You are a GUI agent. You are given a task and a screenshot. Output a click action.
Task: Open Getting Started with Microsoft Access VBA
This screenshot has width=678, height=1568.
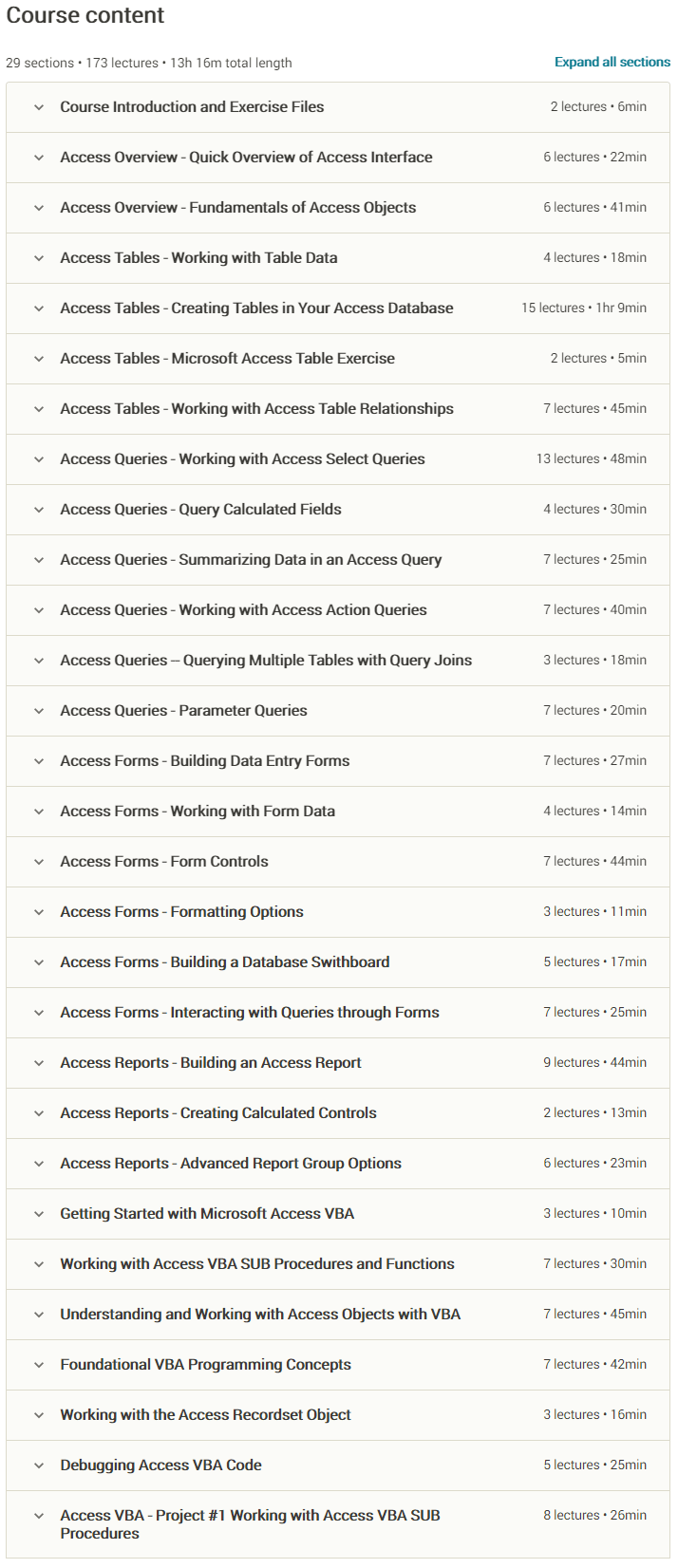pyautogui.click(x=39, y=1214)
